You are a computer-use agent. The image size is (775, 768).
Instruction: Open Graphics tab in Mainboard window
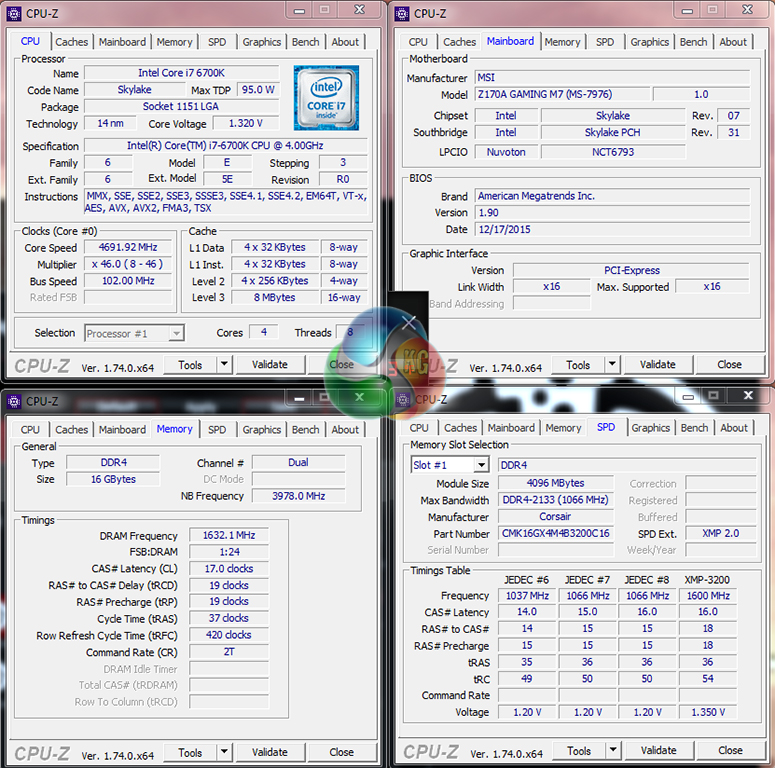649,42
